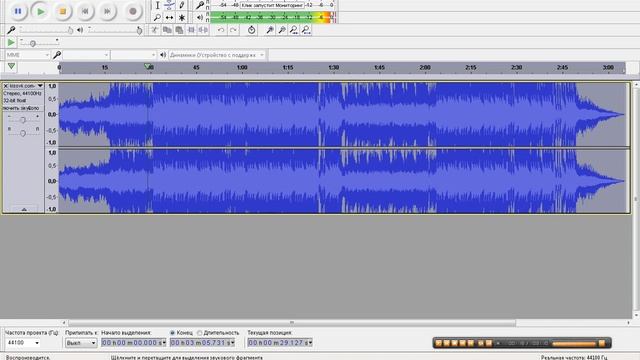This screenshot has height=360, width=640.
Task: Open the Sync-Lock clock icon
Action: (251, 30)
